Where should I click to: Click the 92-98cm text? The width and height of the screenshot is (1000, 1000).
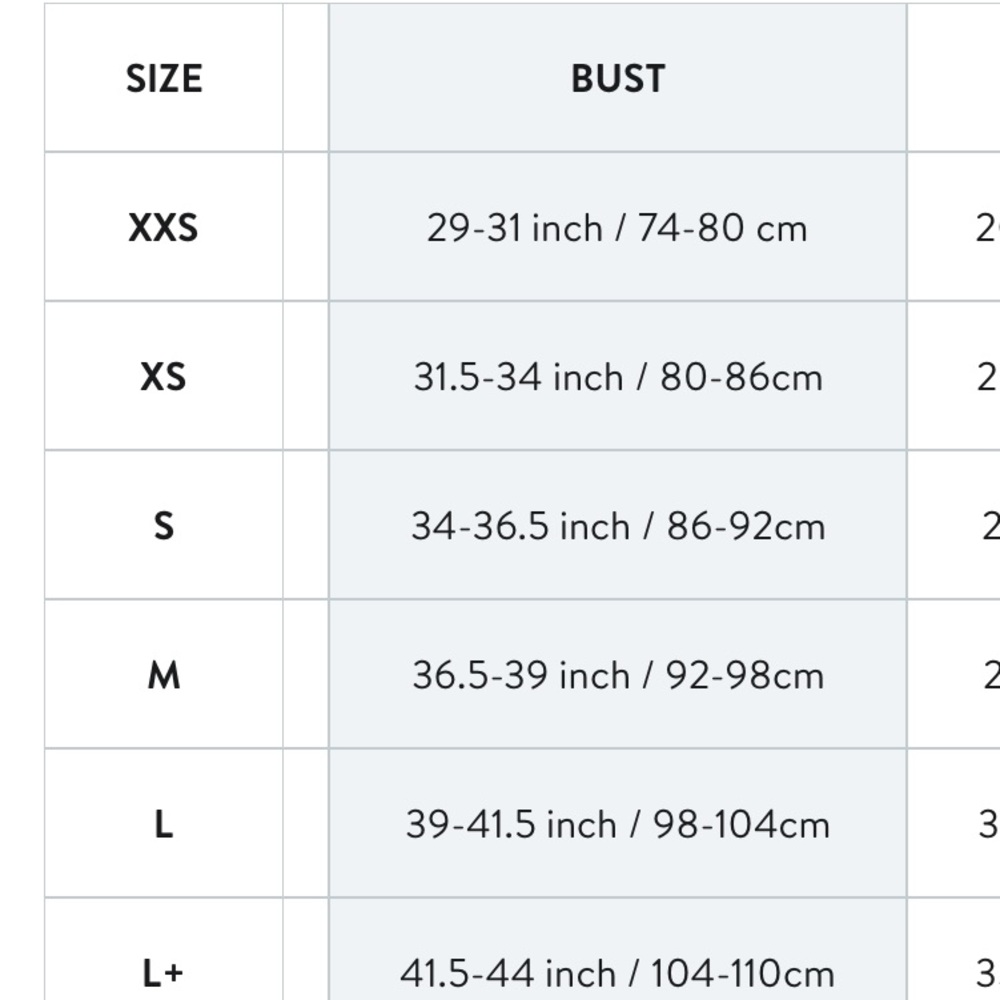point(745,675)
